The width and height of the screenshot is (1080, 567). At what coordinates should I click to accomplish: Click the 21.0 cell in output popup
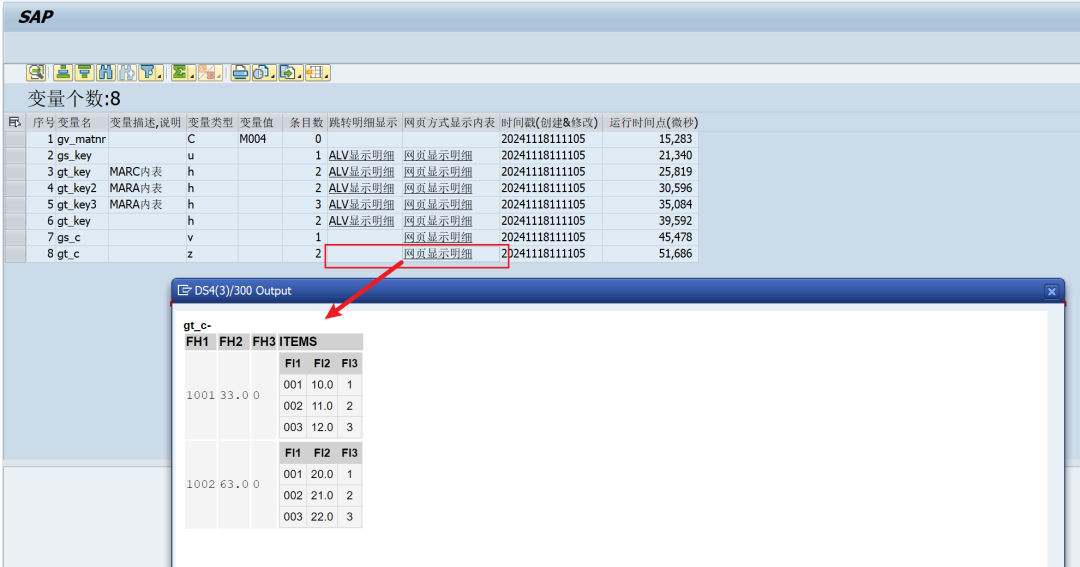click(x=322, y=495)
